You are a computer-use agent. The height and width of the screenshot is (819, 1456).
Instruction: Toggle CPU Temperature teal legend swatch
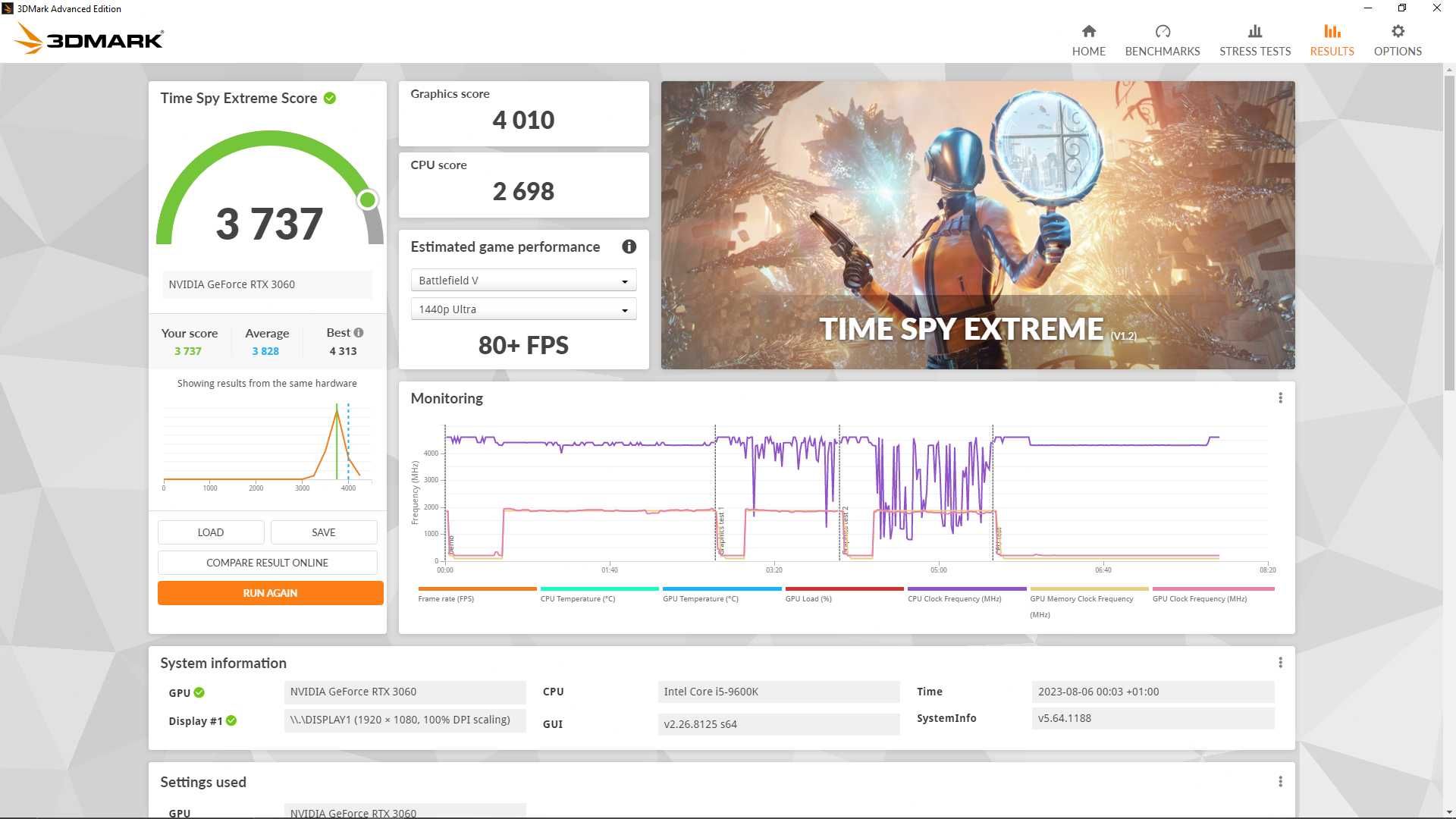[x=599, y=588]
